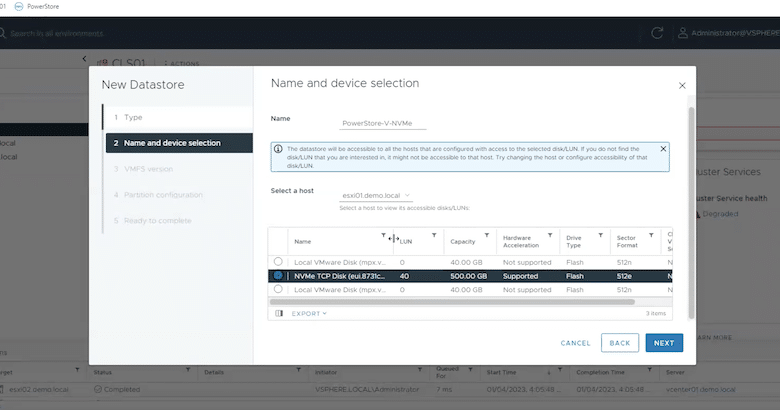The width and height of the screenshot is (780, 410).
Task: Switch to the PowerStore browser tab
Action: click(37, 6)
